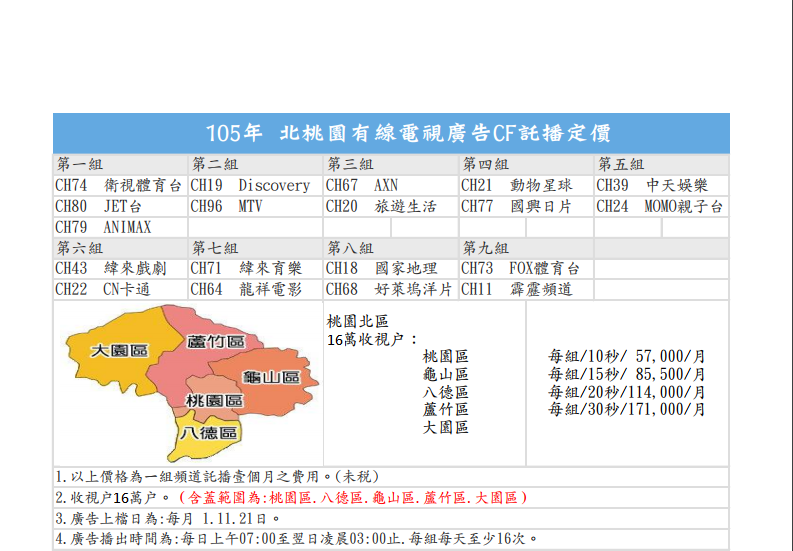Select the 第四組 header cell
The width and height of the screenshot is (793, 551).
(x=526, y=164)
